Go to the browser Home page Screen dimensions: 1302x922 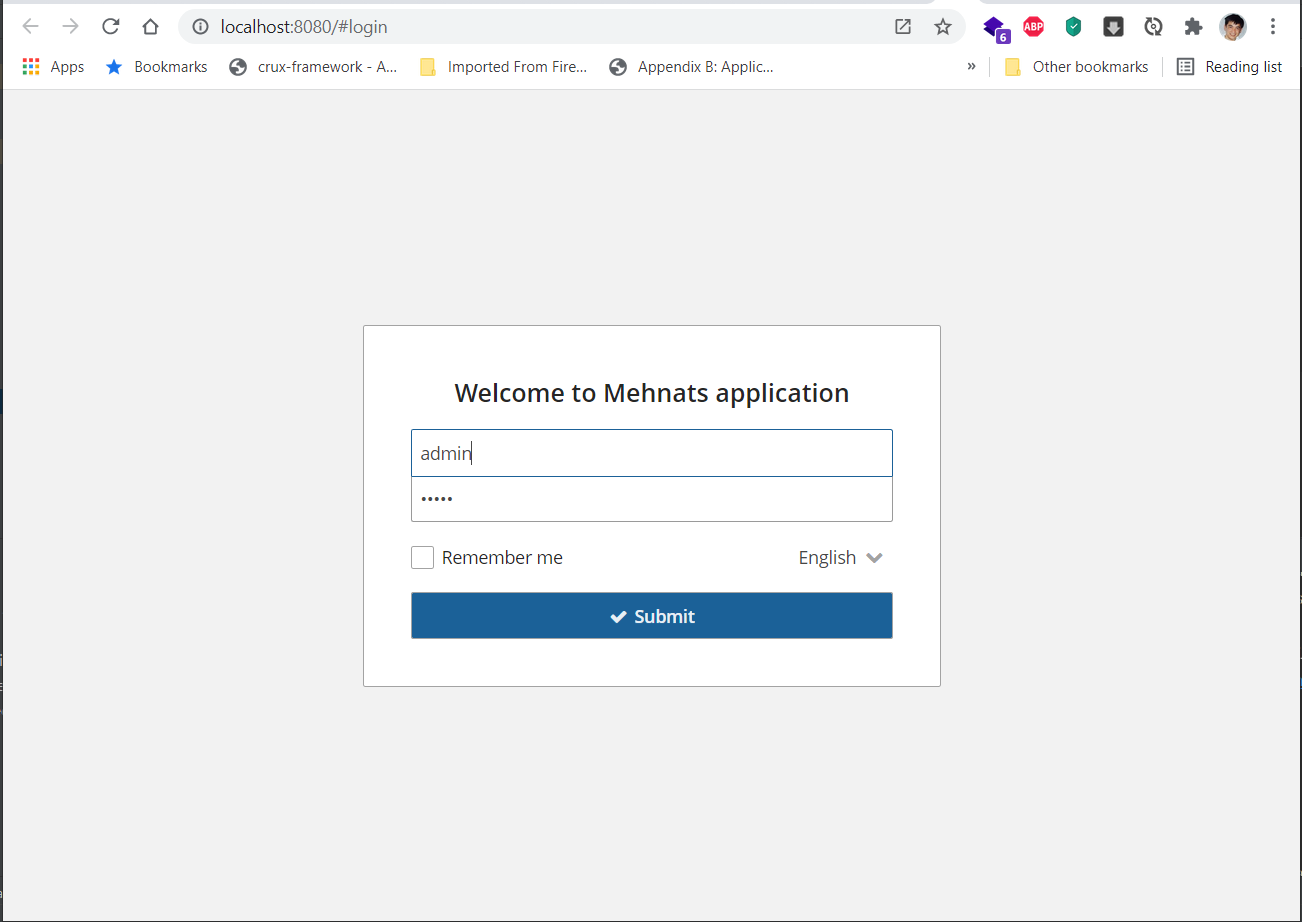(150, 27)
